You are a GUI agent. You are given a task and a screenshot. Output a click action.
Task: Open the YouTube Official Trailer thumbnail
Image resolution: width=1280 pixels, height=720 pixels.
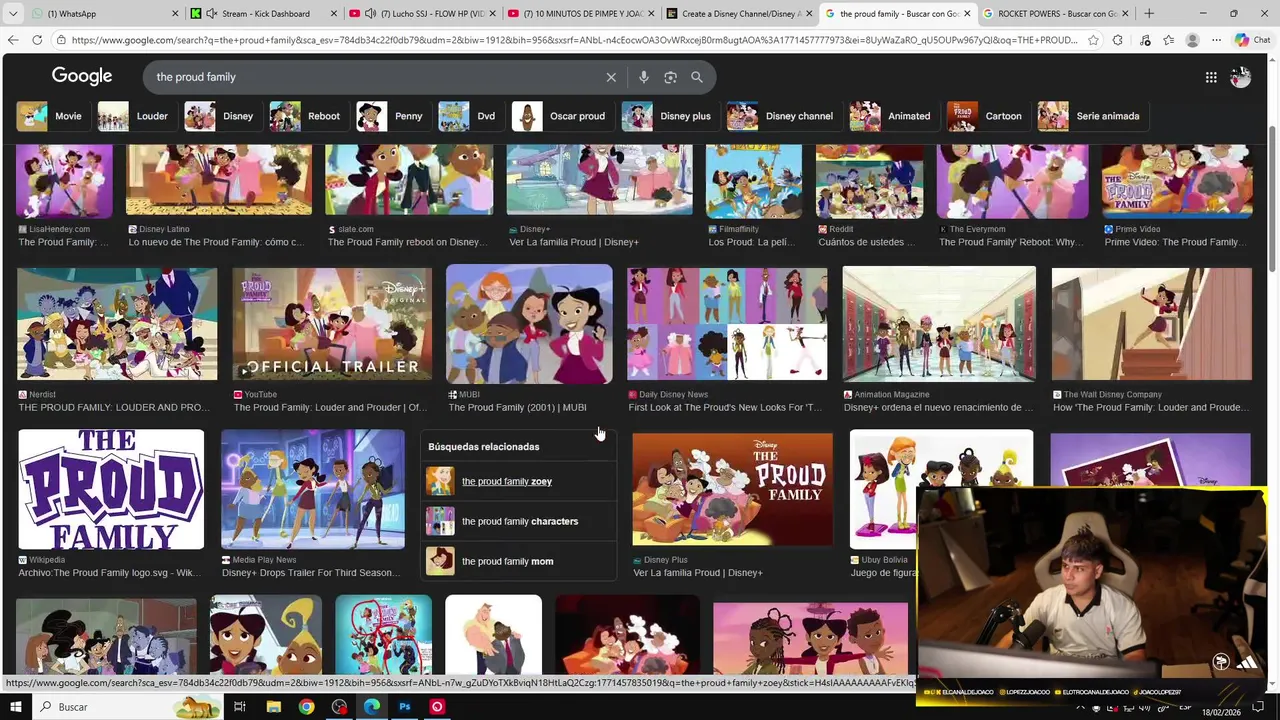(x=332, y=324)
